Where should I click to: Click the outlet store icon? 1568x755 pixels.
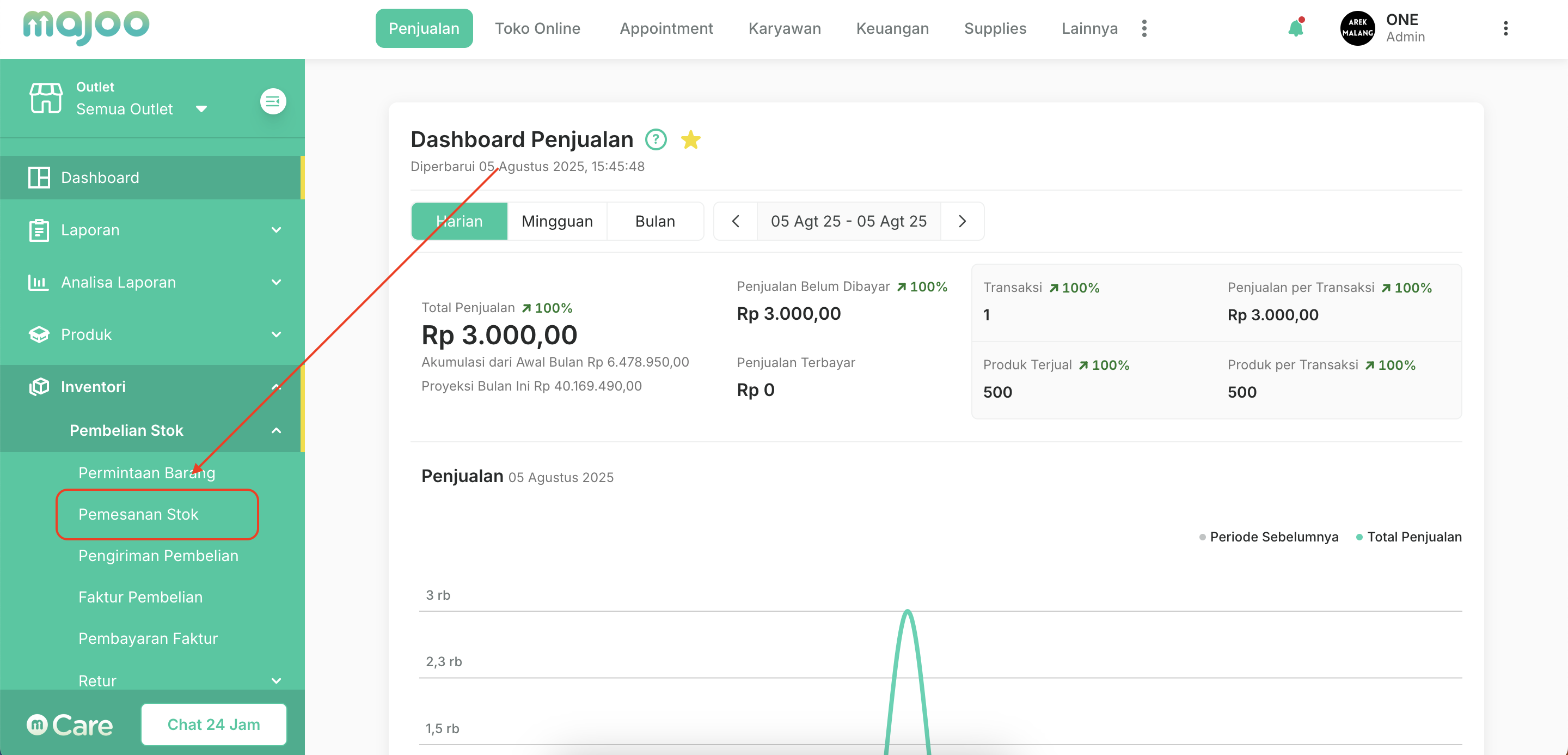[46, 98]
